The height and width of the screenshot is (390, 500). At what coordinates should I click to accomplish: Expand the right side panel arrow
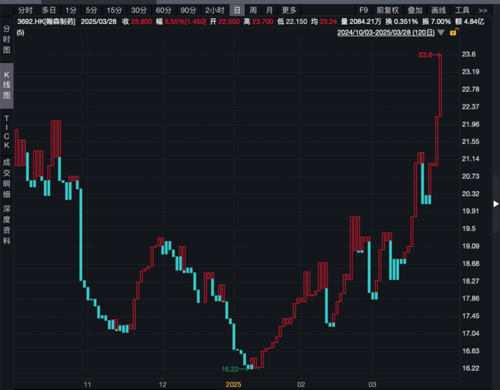click(x=496, y=204)
